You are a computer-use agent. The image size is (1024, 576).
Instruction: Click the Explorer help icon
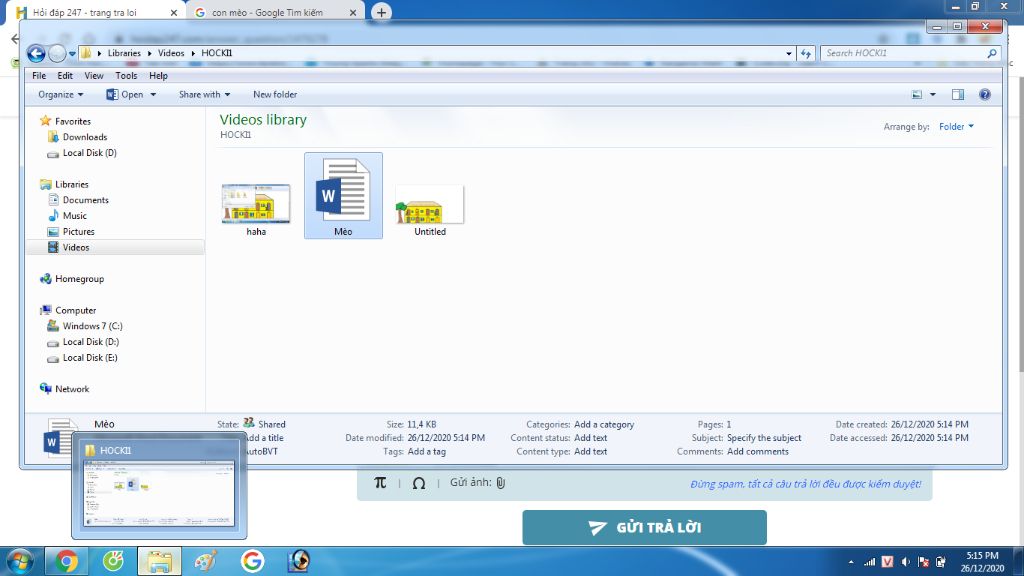[x=985, y=95]
